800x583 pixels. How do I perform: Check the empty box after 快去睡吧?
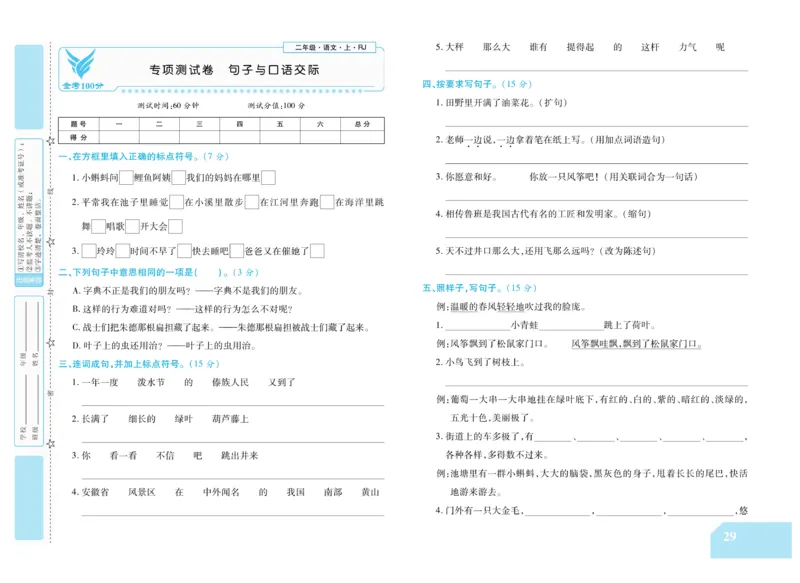237,249
